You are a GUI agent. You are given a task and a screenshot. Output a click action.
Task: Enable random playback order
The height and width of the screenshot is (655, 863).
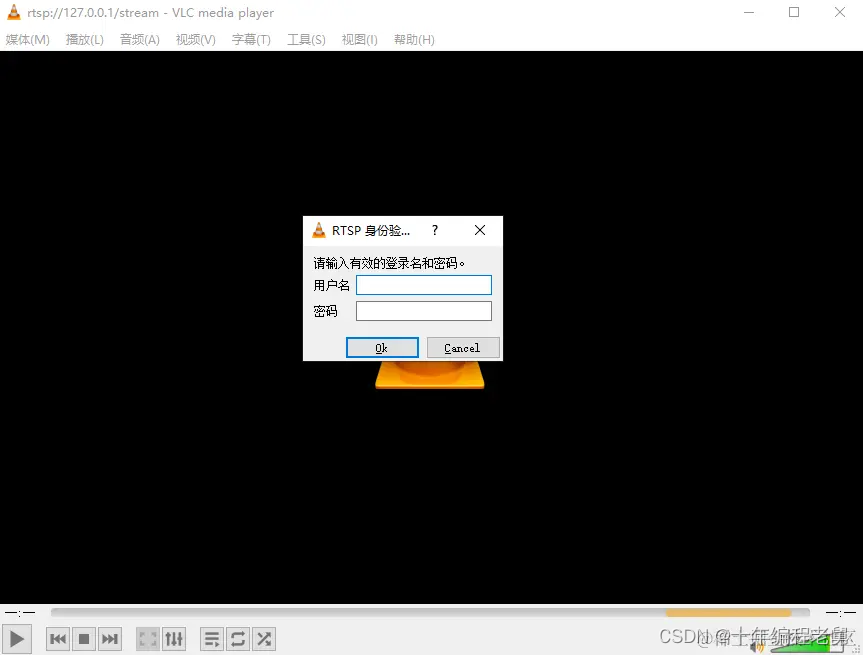pyautogui.click(x=264, y=638)
